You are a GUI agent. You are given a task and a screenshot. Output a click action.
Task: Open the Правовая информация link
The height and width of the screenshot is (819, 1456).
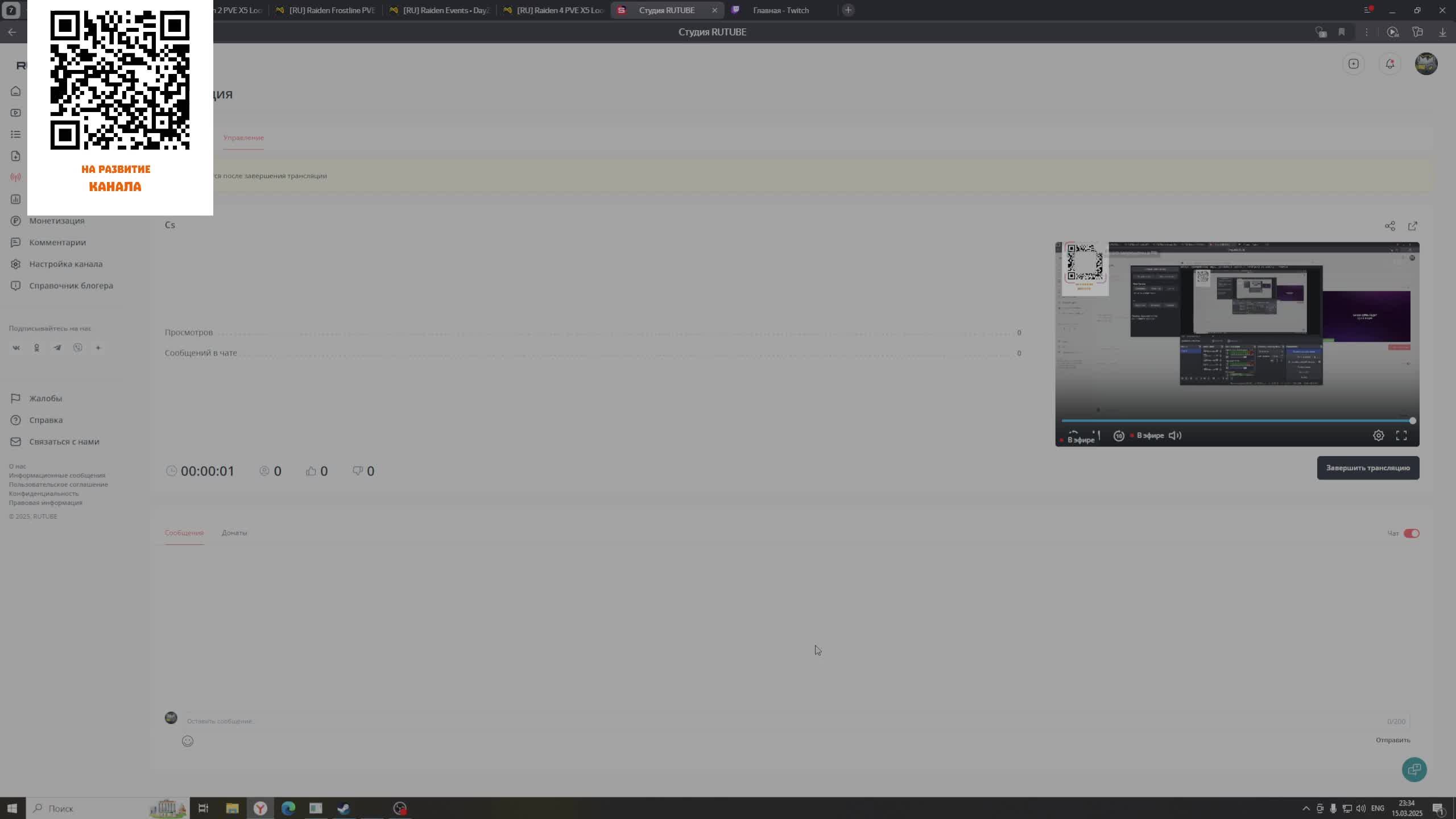pyautogui.click(x=45, y=503)
